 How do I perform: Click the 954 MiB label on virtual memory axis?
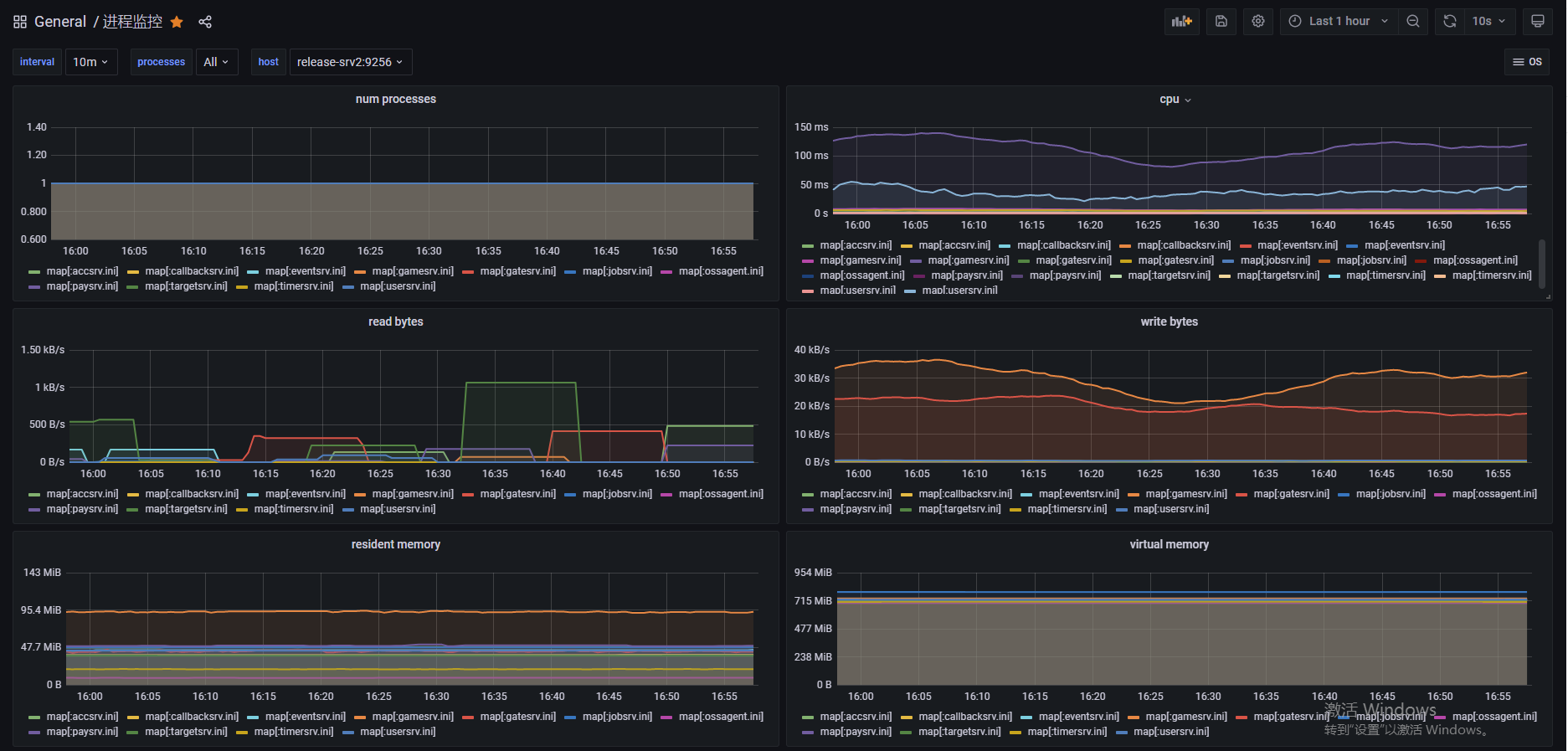pyautogui.click(x=813, y=573)
